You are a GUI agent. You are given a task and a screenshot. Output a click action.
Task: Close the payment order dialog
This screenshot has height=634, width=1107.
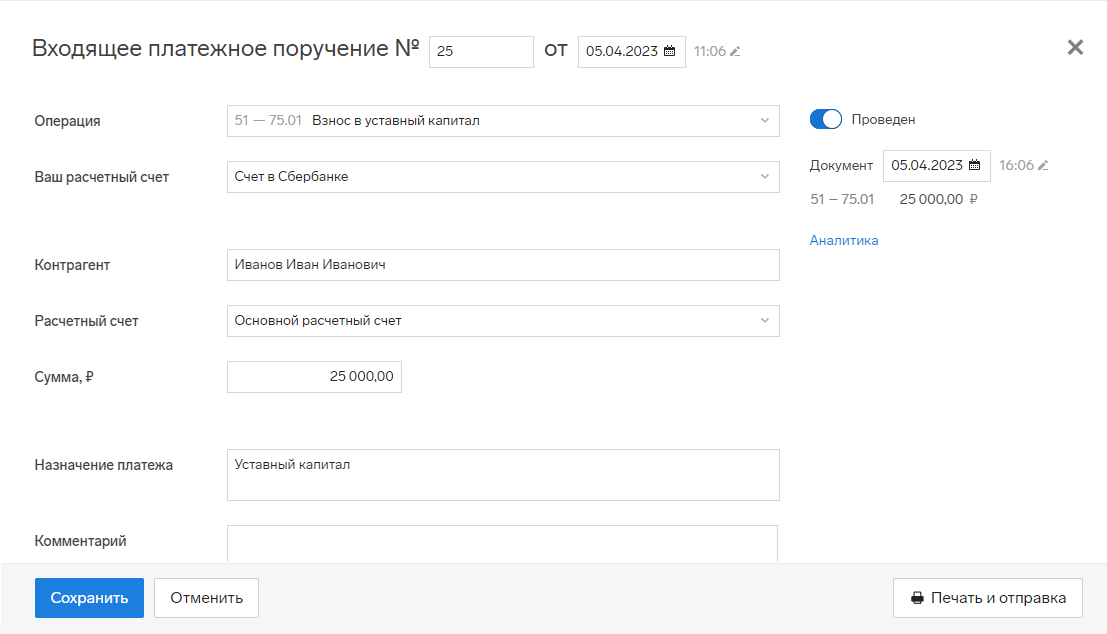click(x=1075, y=47)
